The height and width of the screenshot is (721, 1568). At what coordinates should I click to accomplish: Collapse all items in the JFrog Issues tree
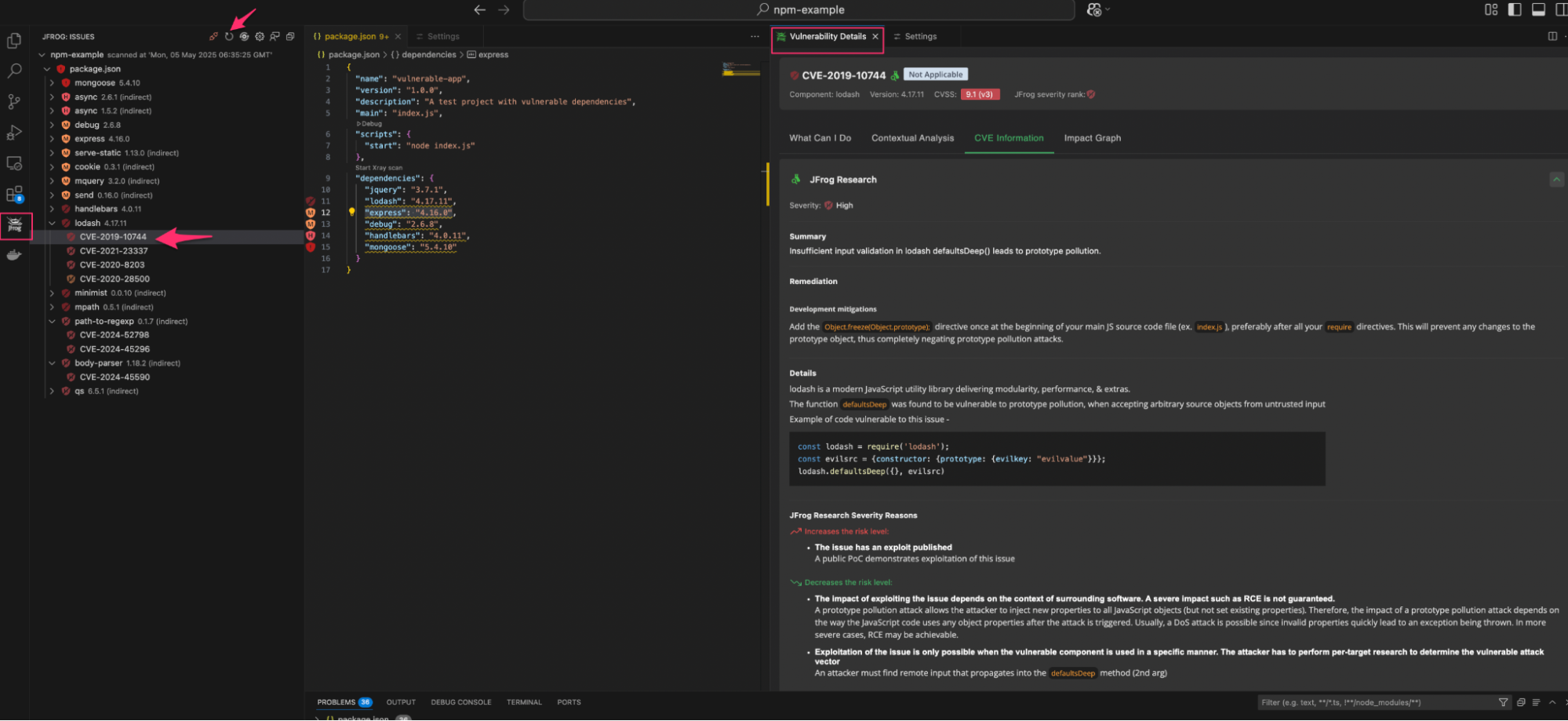click(x=290, y=36)
